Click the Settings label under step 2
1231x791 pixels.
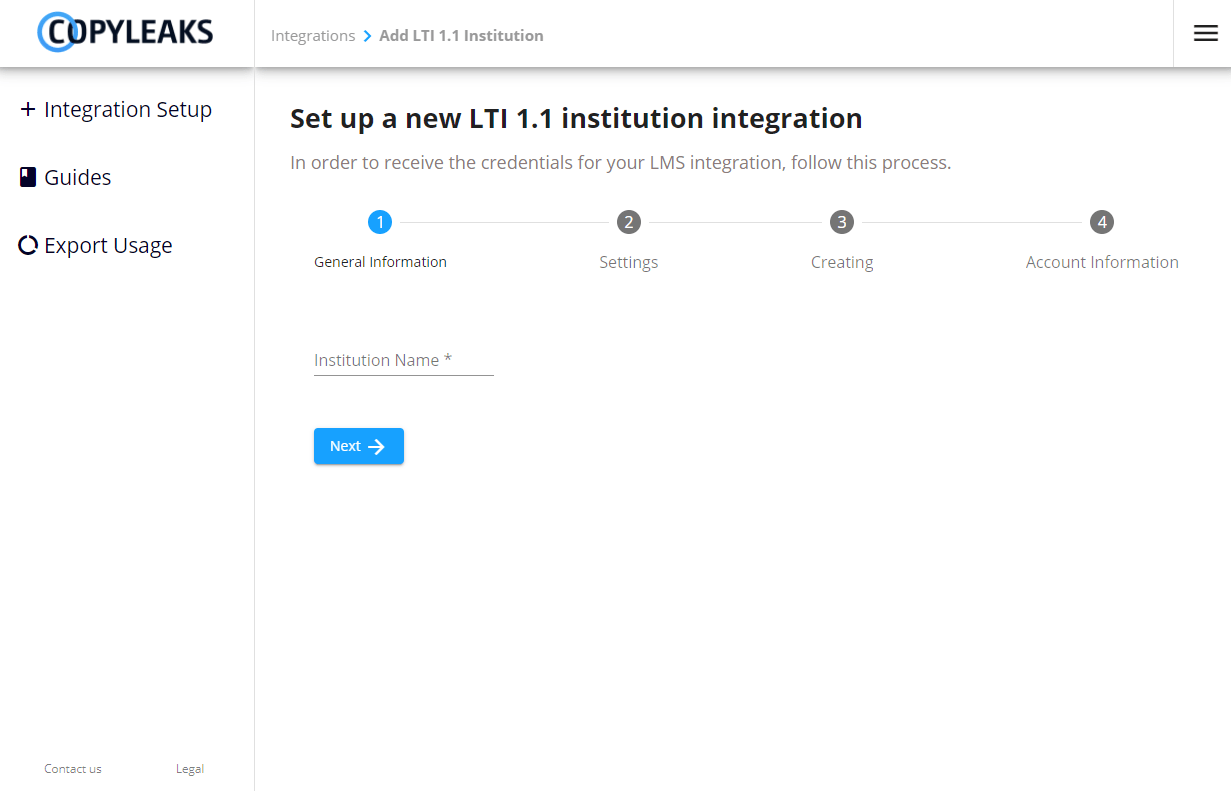[x=628, y=261]
